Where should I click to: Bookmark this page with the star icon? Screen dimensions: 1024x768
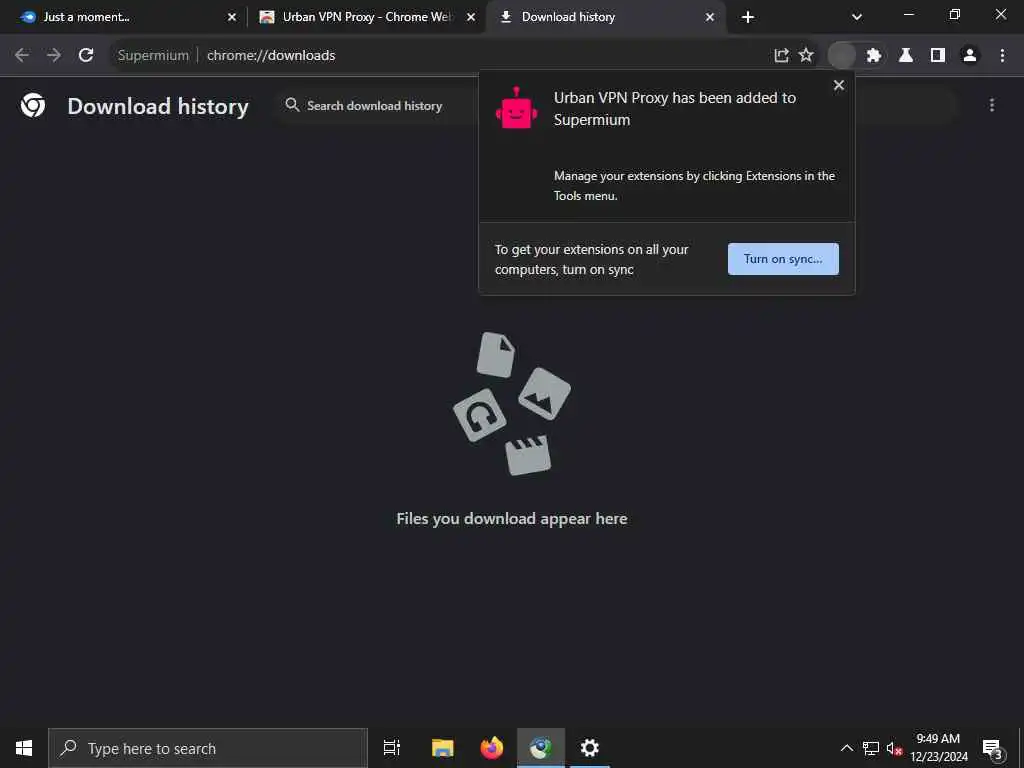click(x=807, y=56)
